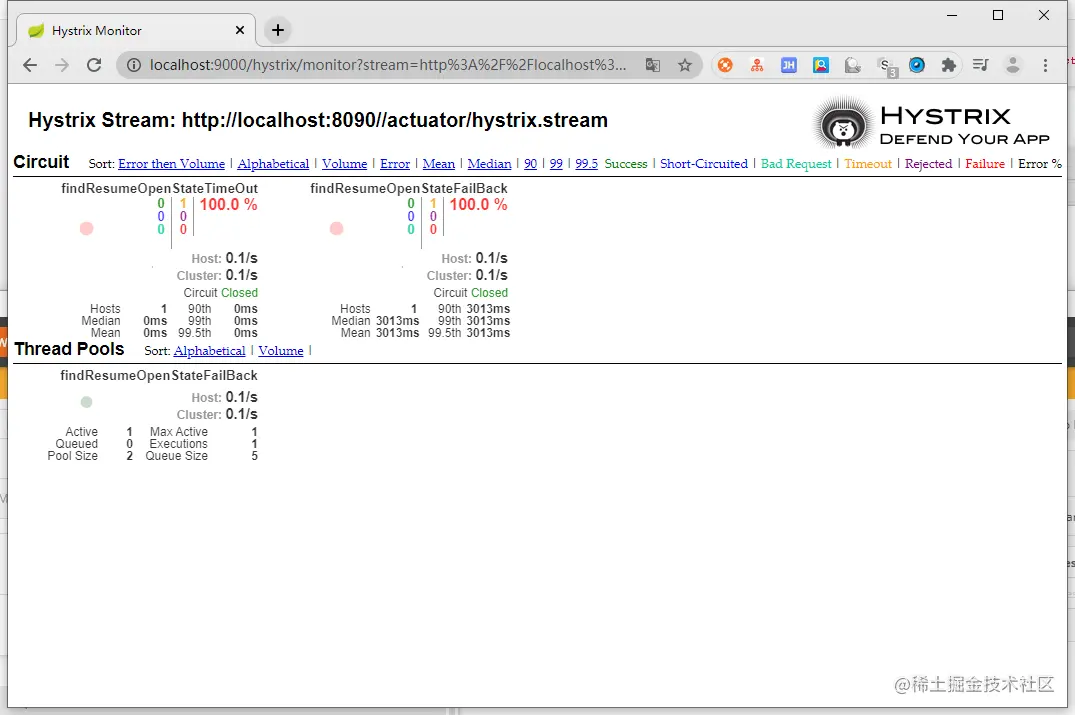Sort circuits by Mean

tap(439, 164)
